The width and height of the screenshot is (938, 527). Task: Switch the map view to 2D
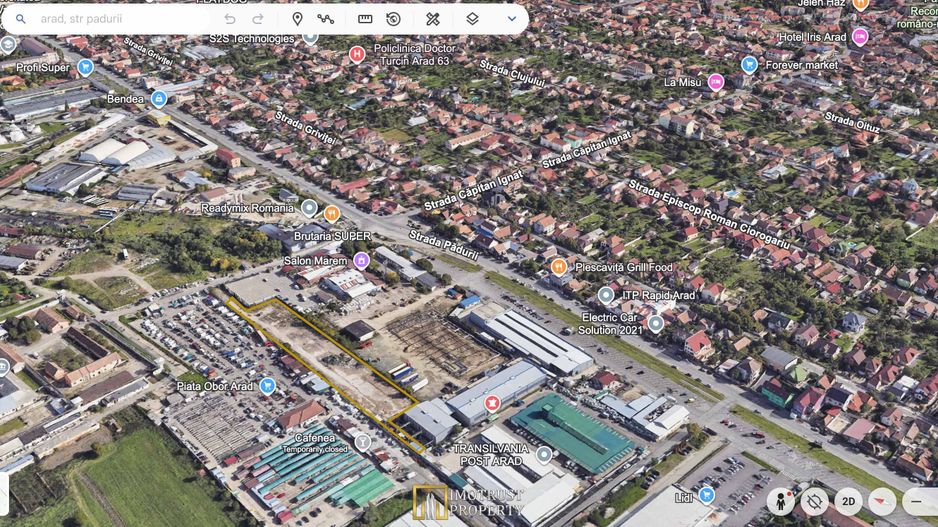[x=848, y=501]
